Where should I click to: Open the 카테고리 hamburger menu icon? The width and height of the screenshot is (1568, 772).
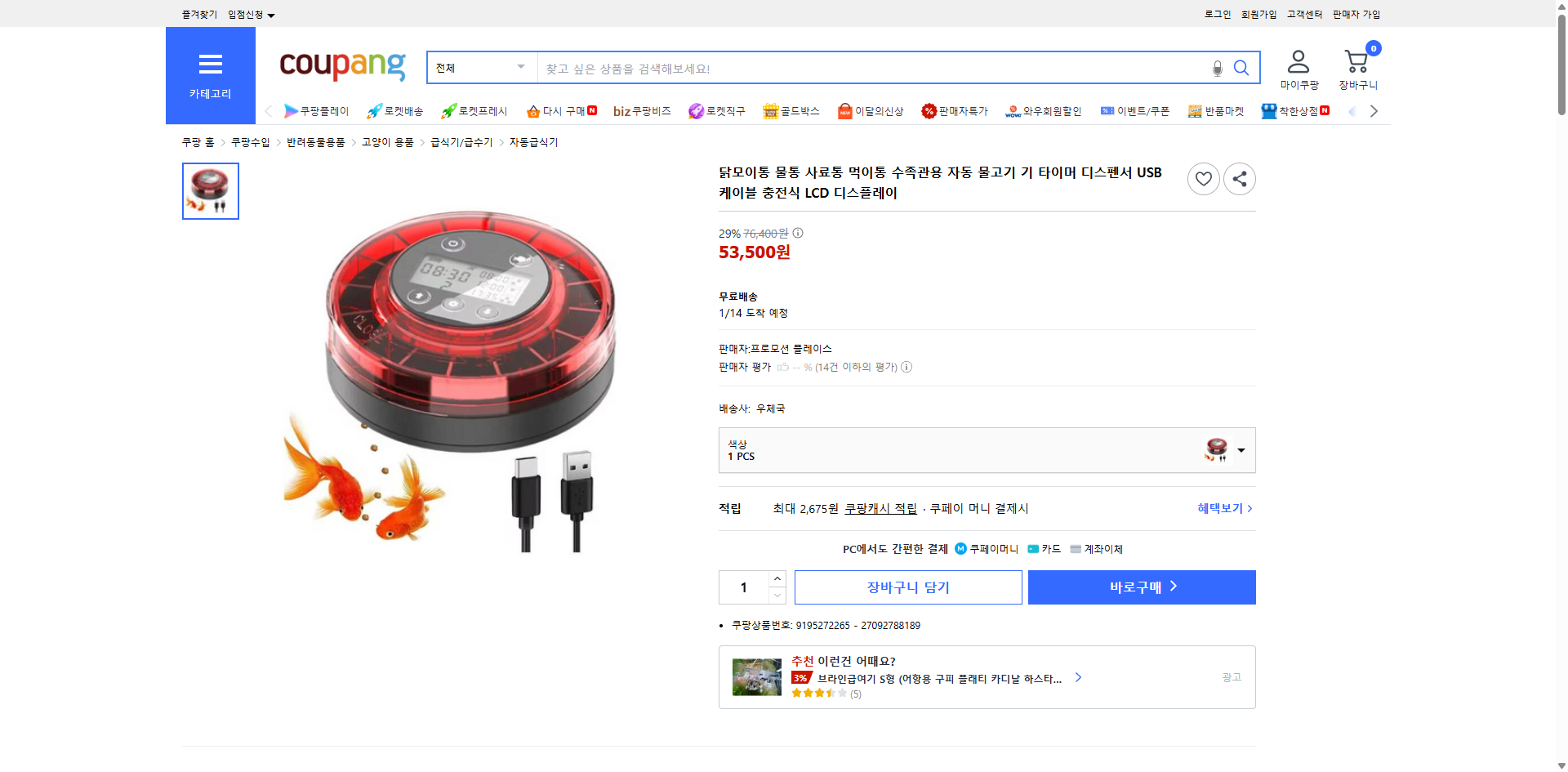[210, 65]
